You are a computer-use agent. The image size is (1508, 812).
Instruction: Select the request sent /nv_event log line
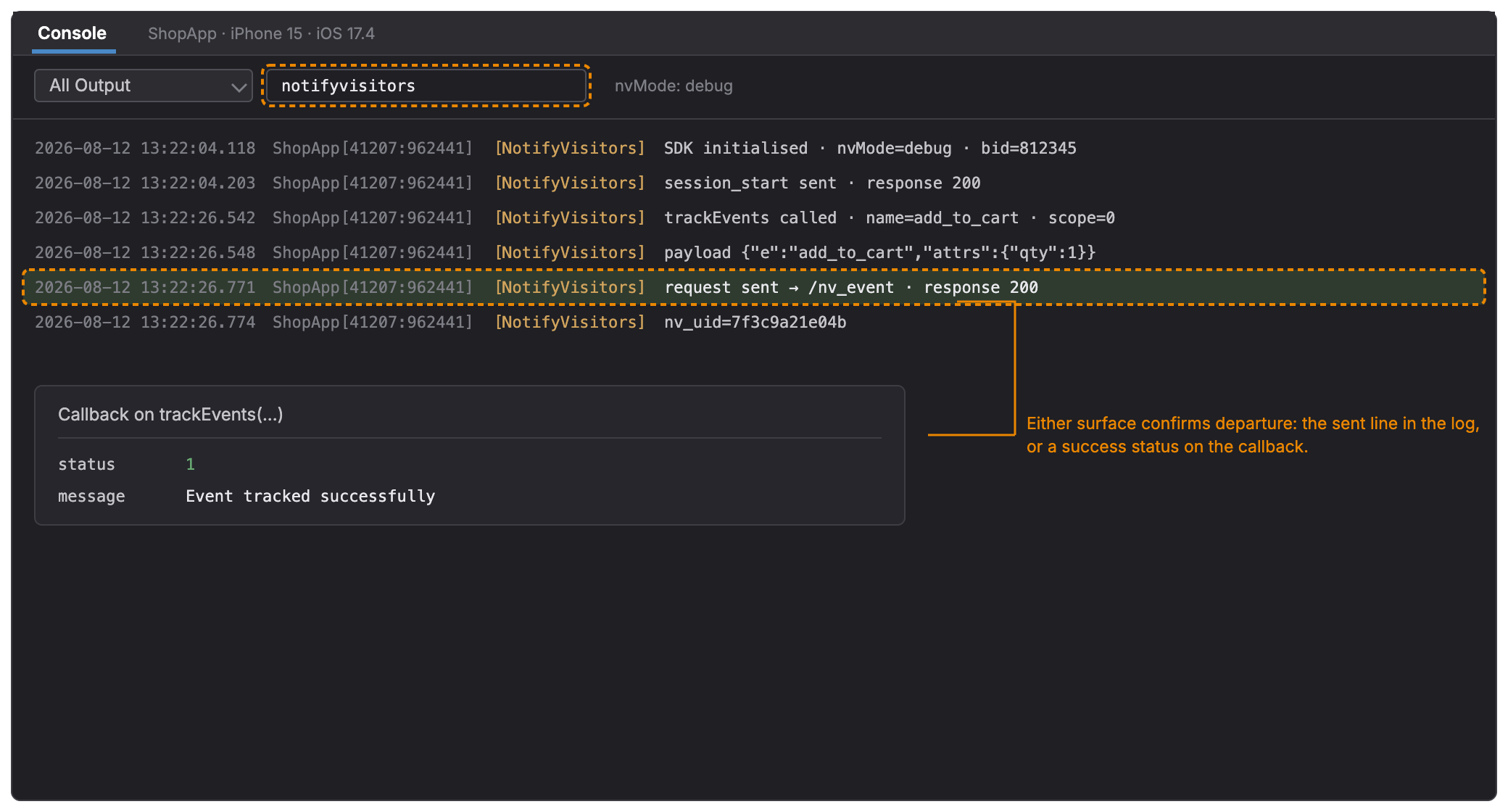point(754,287)
